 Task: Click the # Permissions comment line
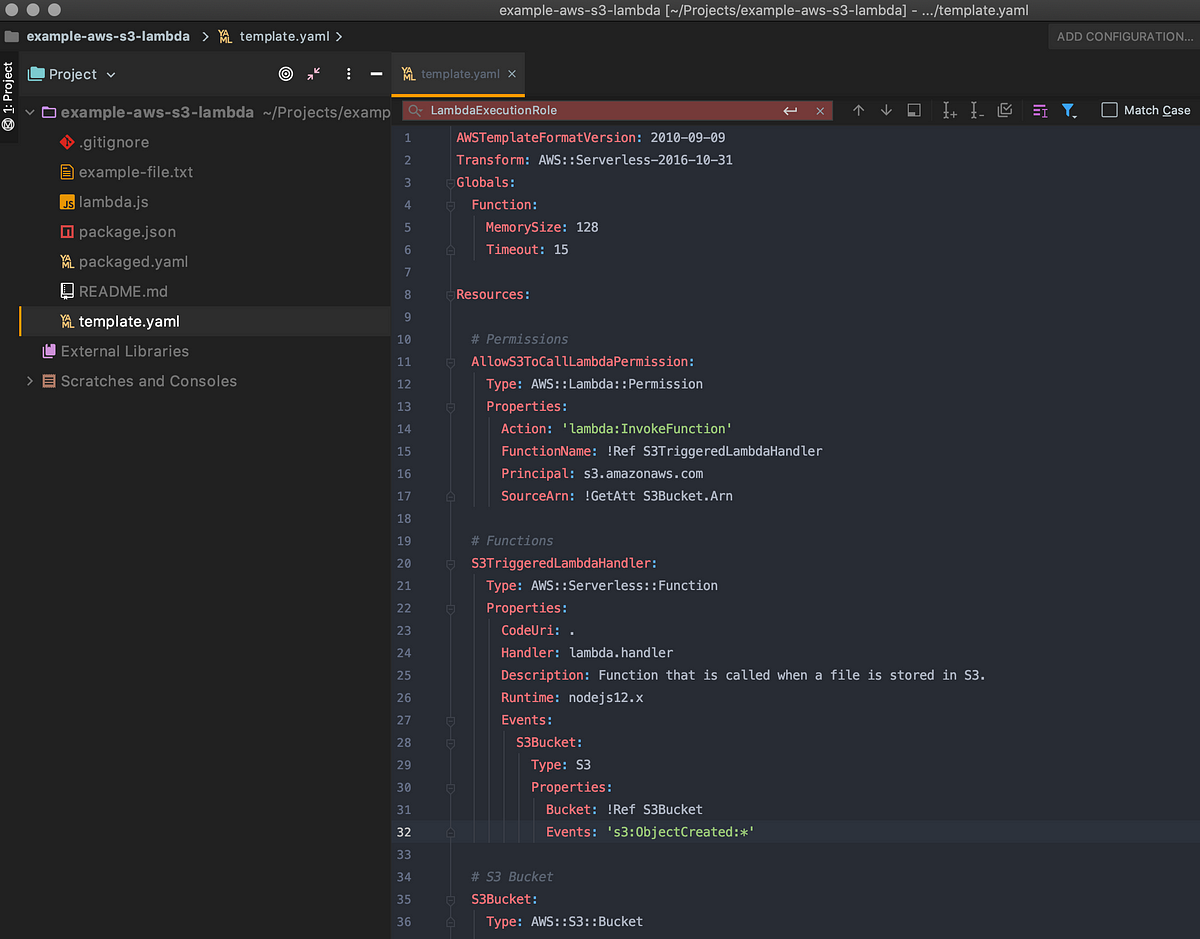tap(519, 339)
